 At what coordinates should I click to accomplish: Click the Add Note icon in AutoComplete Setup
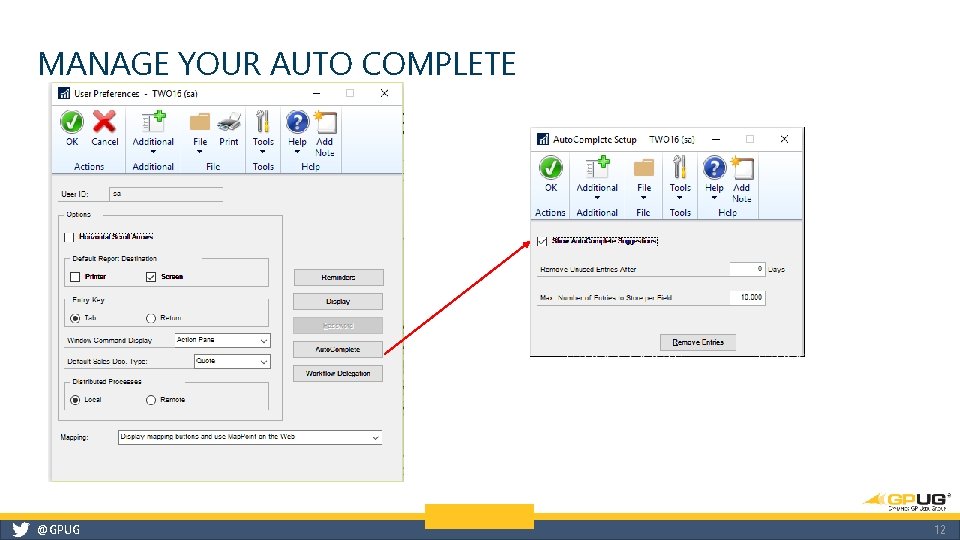(x=741, y=168)
